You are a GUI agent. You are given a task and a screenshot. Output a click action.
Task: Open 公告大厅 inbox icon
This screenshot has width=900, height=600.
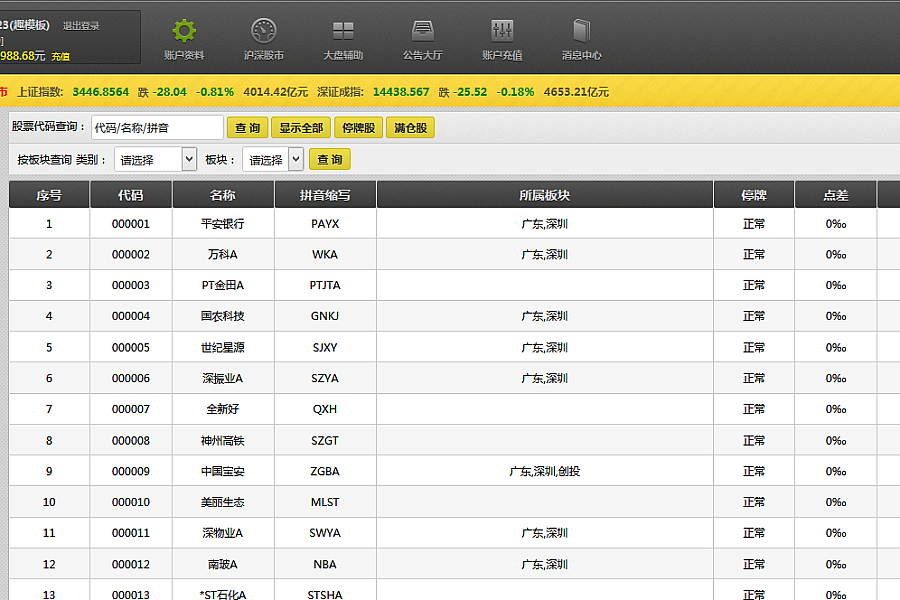[423, 31]
